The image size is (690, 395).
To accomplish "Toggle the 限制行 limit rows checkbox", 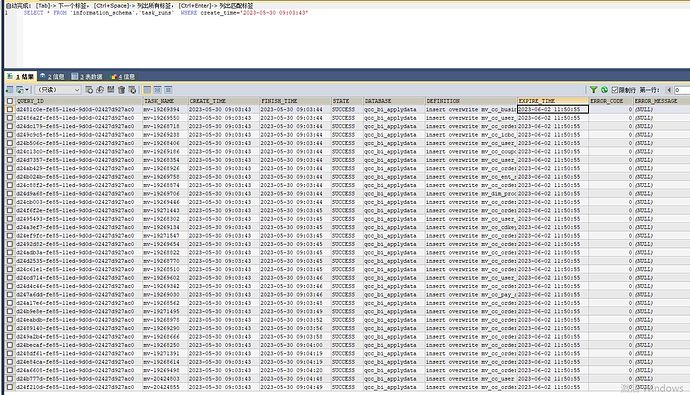I will point(615,90).
